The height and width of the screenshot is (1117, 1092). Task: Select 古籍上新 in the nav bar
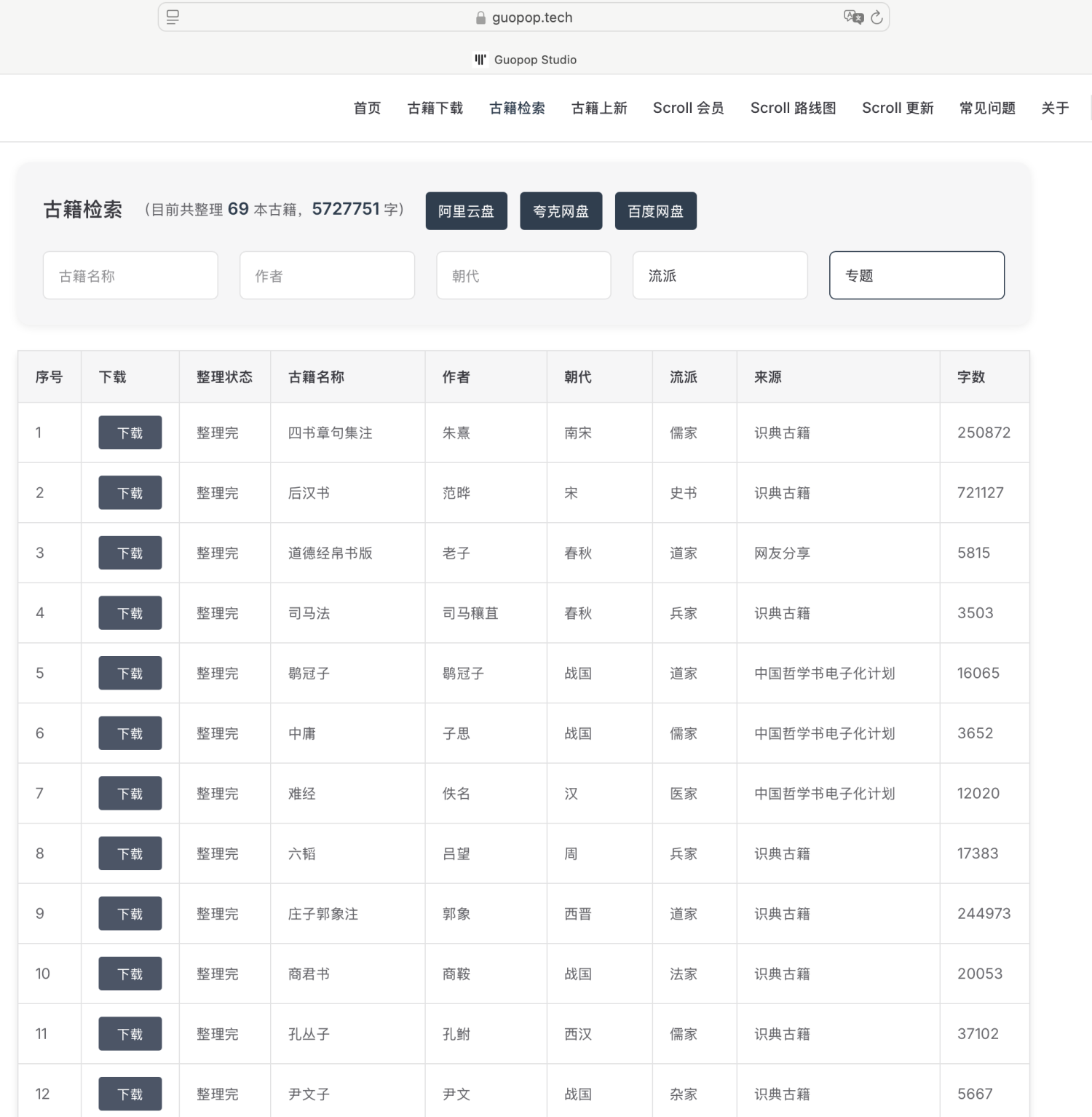click(598, 108)
